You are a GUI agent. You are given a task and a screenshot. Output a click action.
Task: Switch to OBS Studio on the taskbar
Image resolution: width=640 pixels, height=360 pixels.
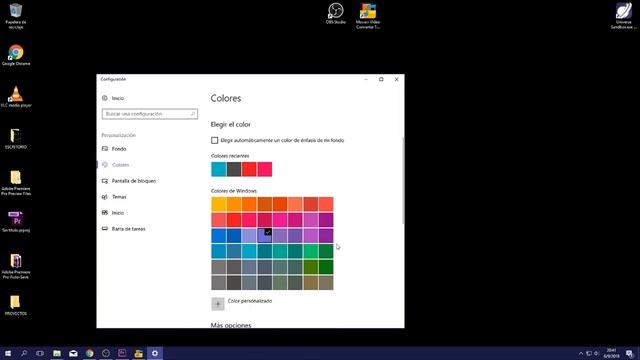pos(106,353)
